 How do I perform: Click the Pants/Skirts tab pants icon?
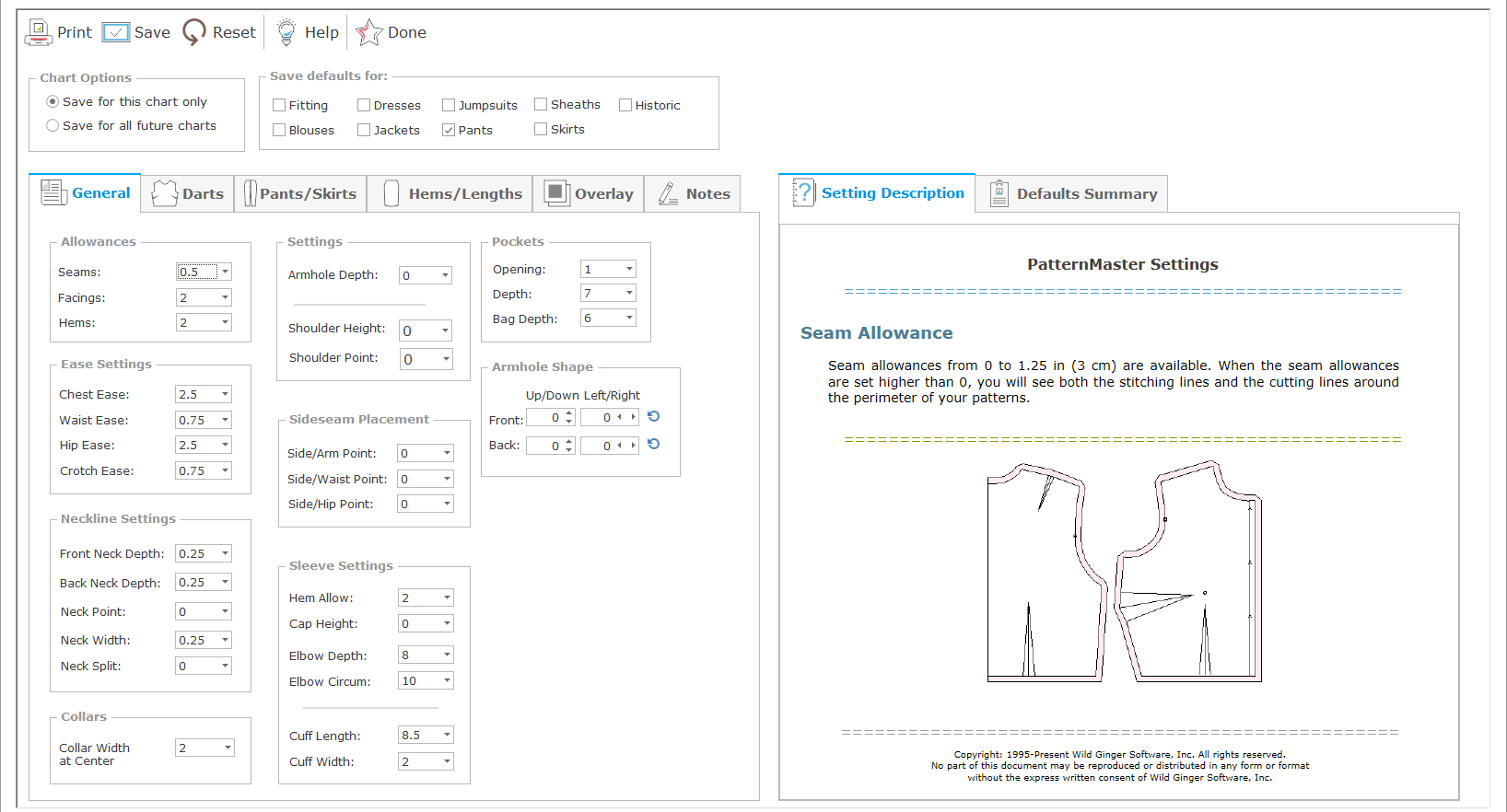coord(250,193)
